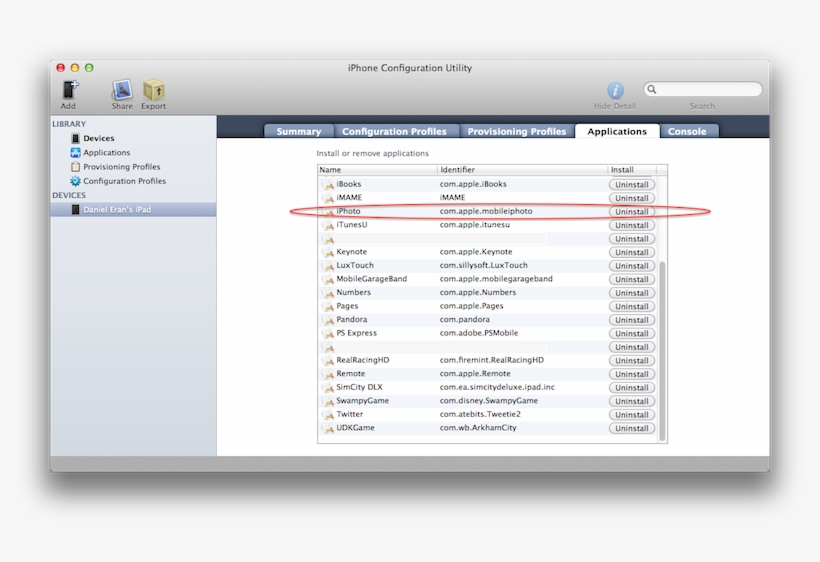Click the app icon beside LuxTouch
Viewport: 820px width, 562px height.
pos(328,266)
